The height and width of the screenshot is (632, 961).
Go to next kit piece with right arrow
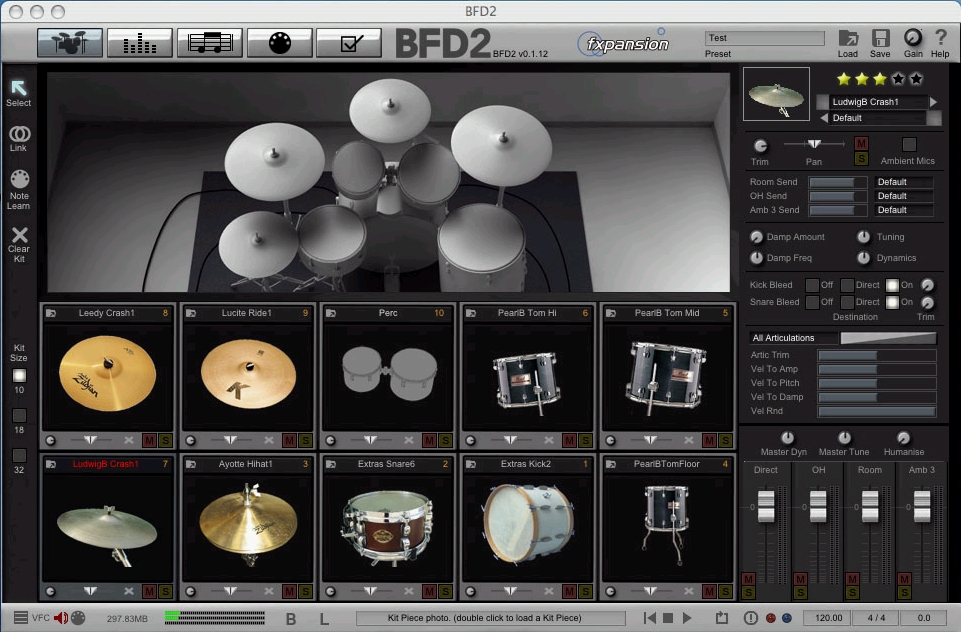tap(933, 102)
